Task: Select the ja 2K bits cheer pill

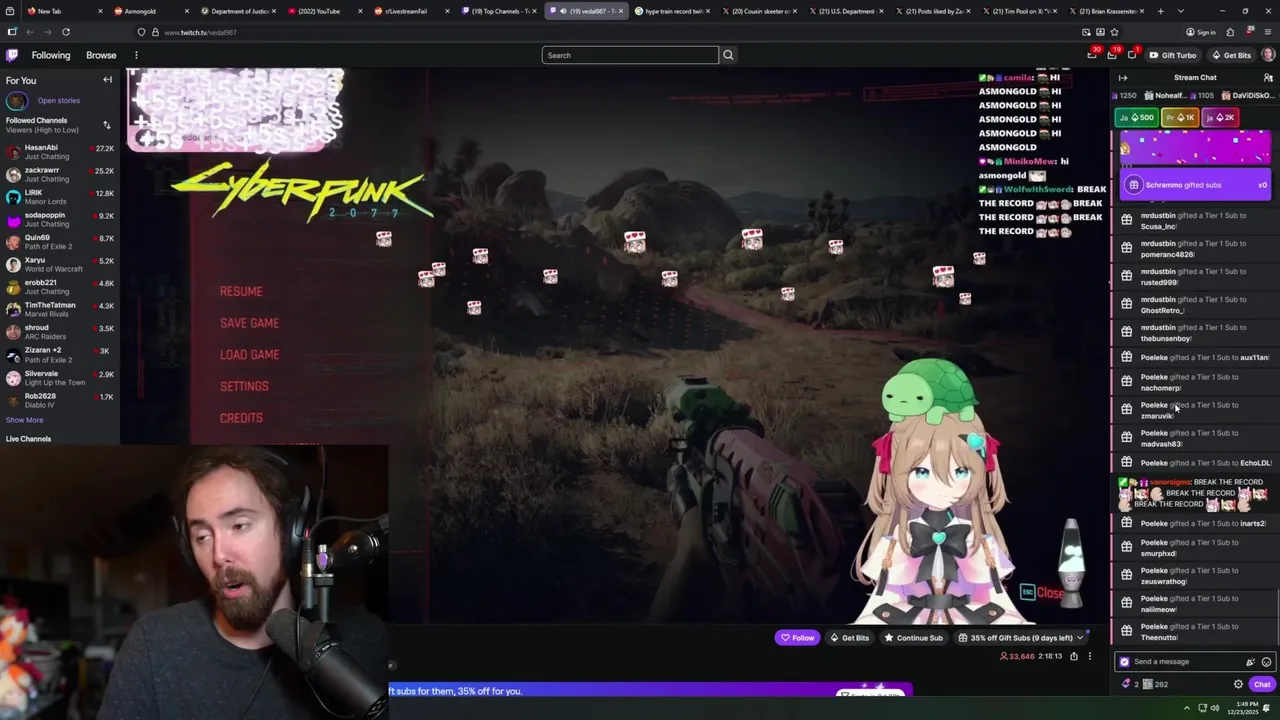Action: [1220, 118]
